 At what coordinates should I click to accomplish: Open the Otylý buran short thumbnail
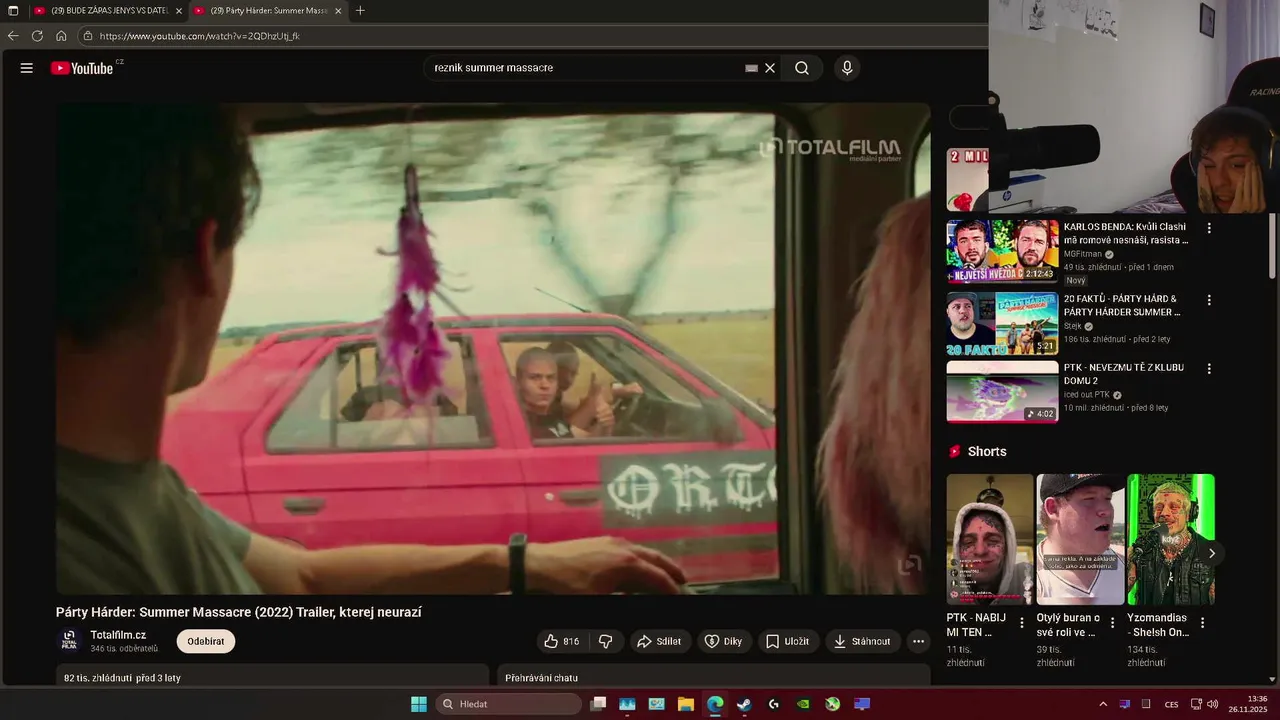tap(1080, 539)
